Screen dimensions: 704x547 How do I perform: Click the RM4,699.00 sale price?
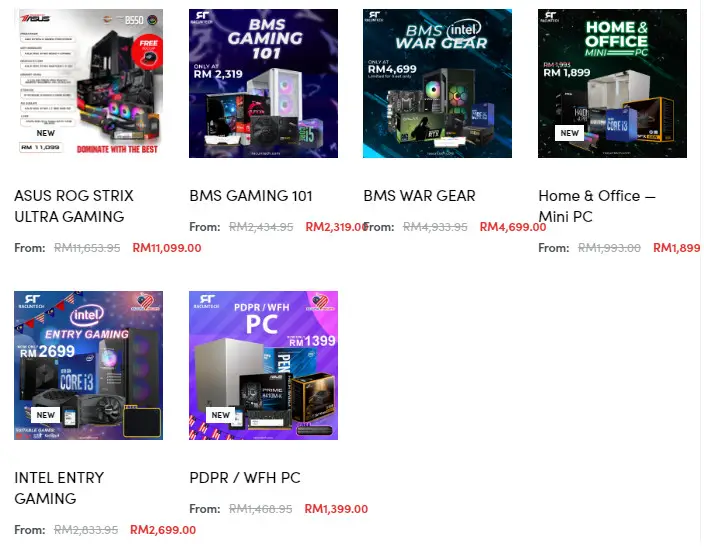click(x=513, y=227)
